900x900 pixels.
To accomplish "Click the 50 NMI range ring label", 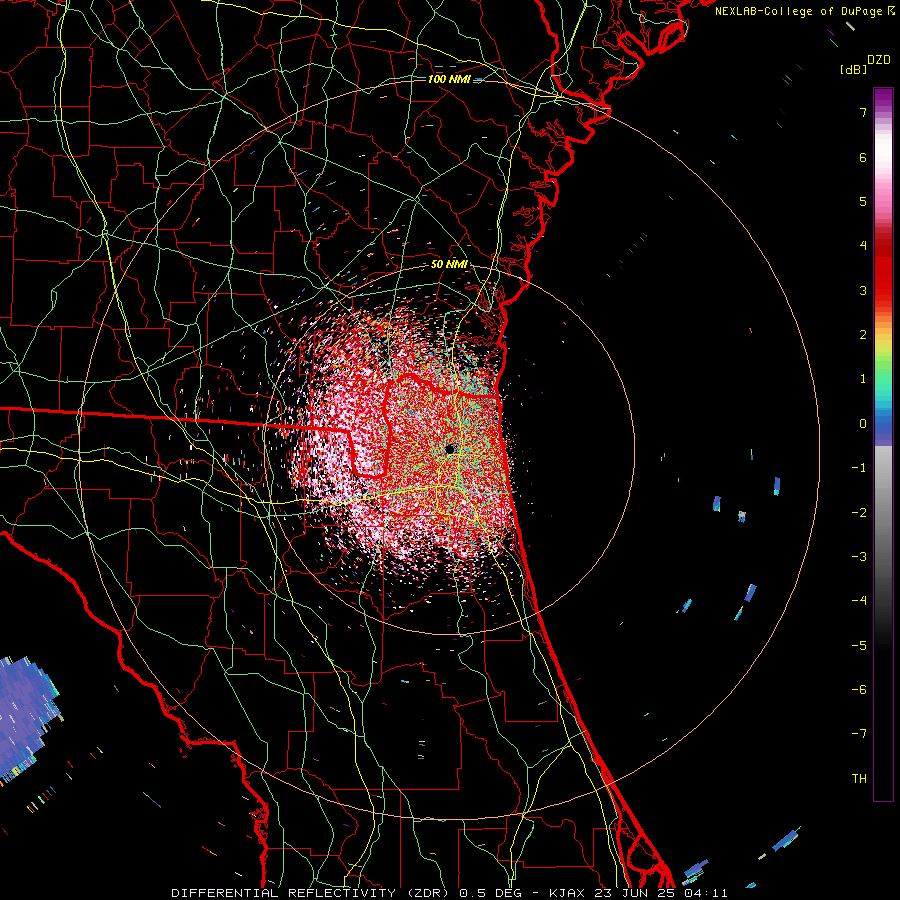I will click(x=449, y=264).
